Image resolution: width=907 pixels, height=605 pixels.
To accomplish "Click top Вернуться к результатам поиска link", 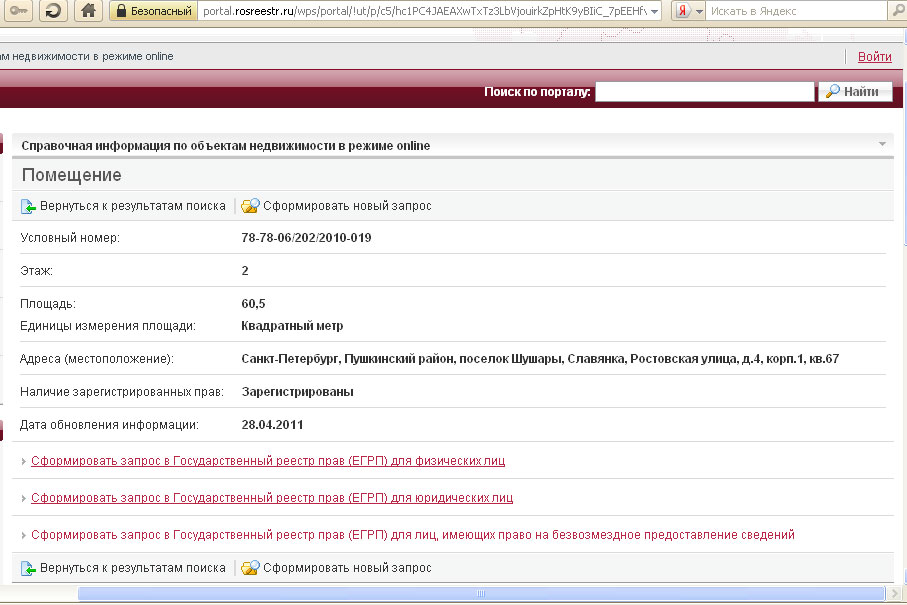I will 132,206.
